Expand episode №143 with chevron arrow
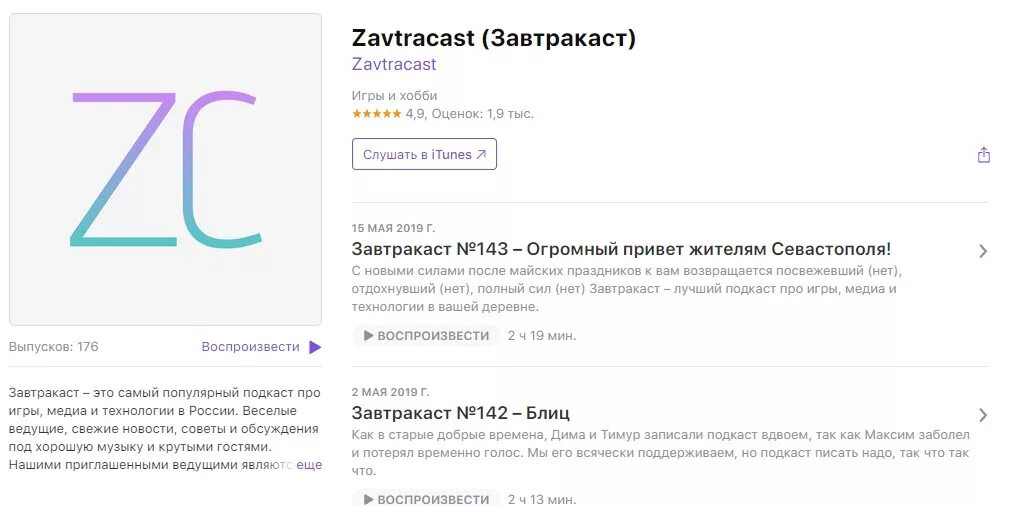 tap(982, 251)
